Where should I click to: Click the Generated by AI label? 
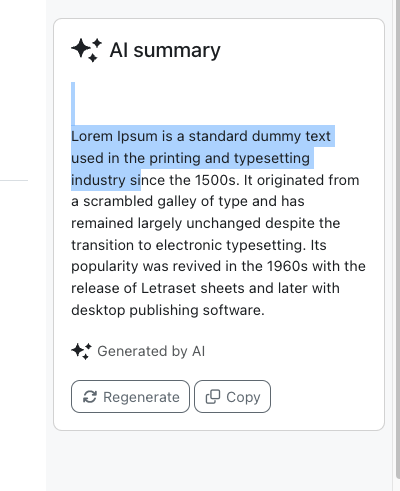[151, 351]
